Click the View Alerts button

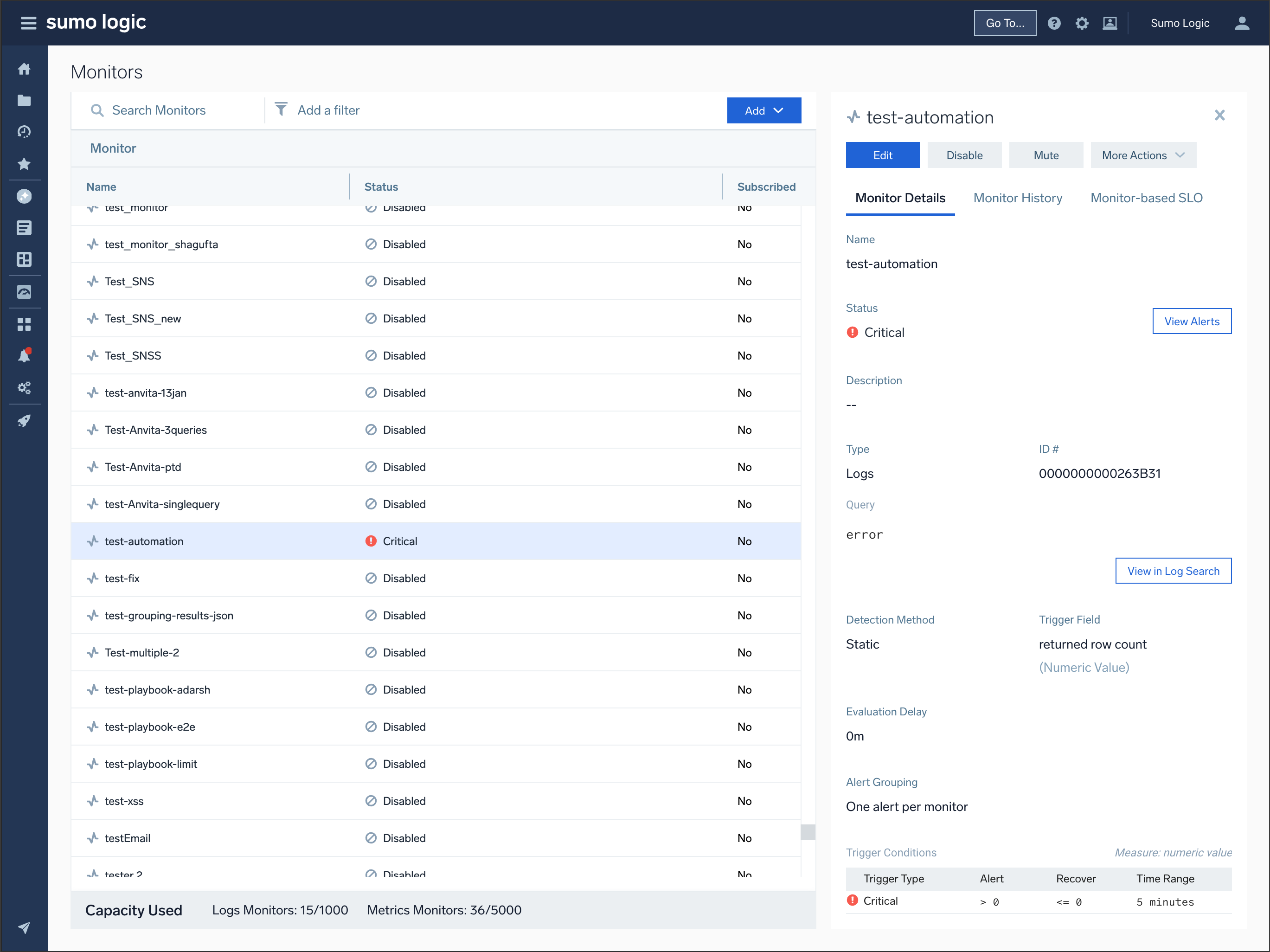[x=1191, y=322]
